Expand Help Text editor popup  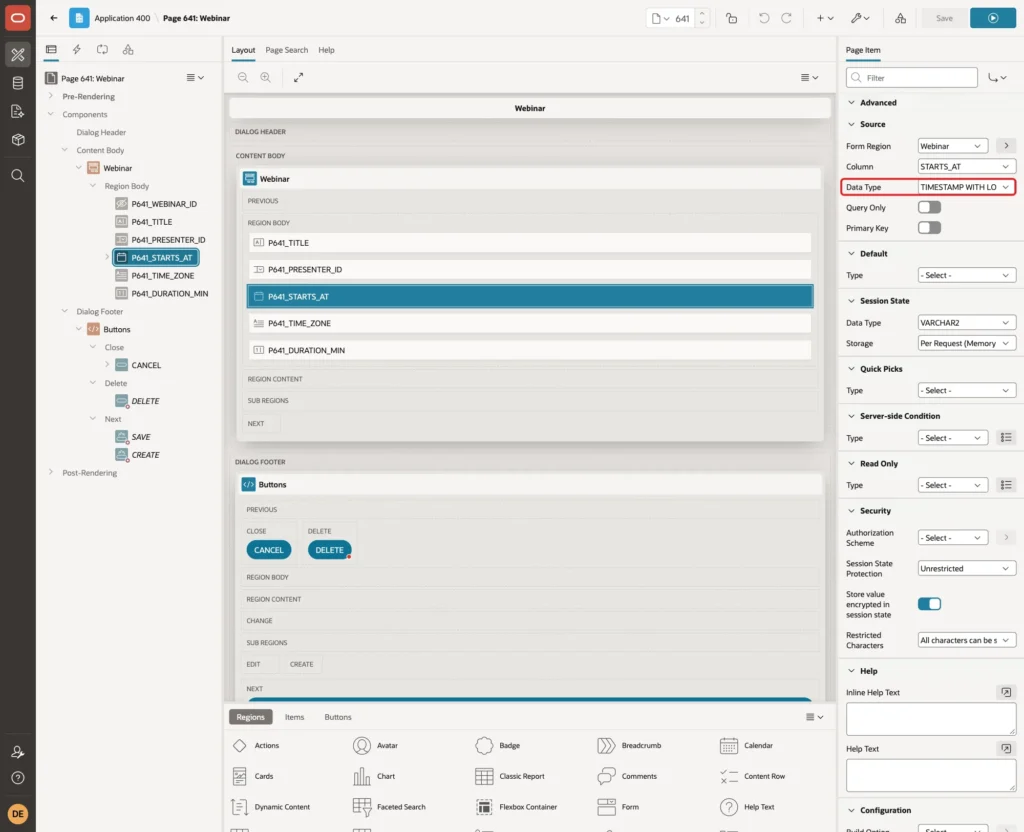(1006, 749)
